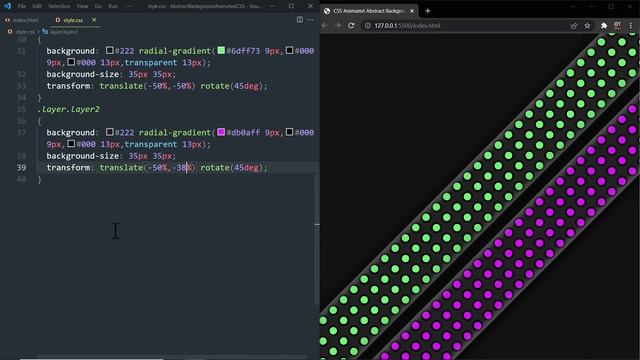Go forward in the browser

click(x=338, y=25)
